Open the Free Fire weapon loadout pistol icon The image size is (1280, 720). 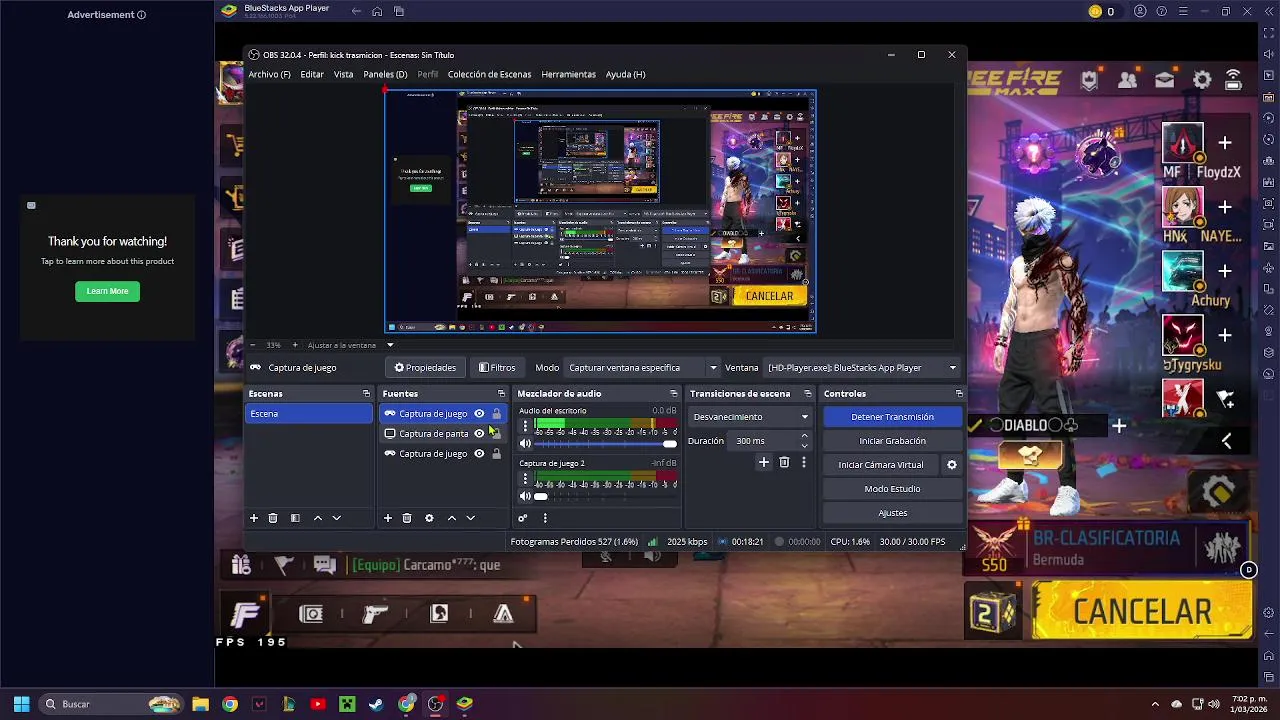(375, 614)
